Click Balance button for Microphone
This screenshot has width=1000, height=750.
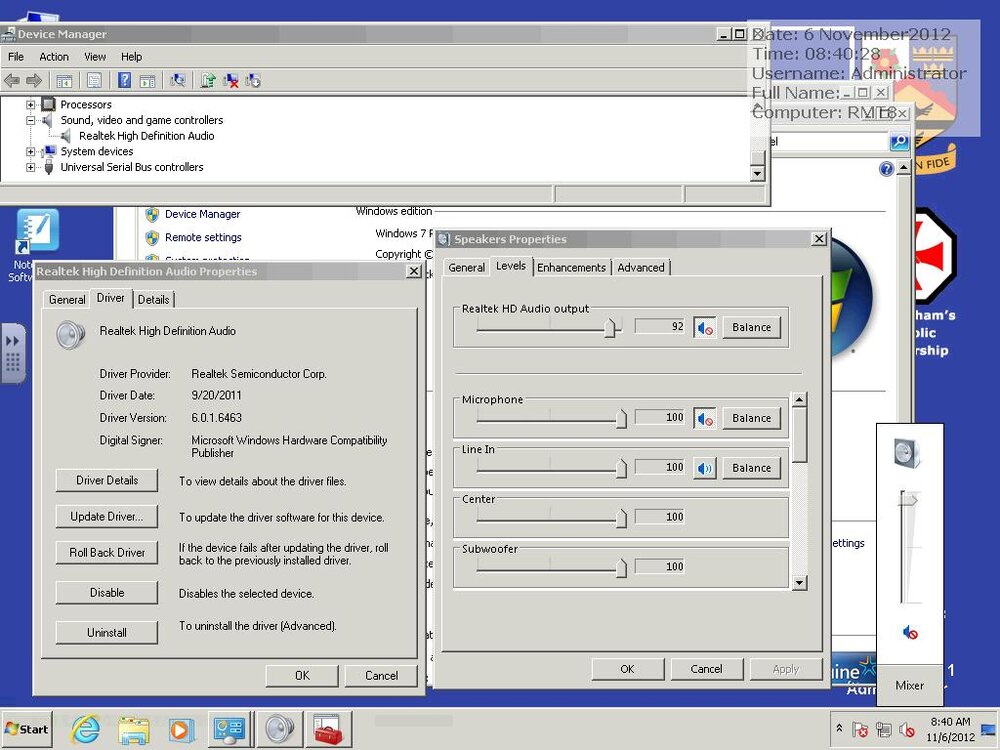[x=752, y=418]
